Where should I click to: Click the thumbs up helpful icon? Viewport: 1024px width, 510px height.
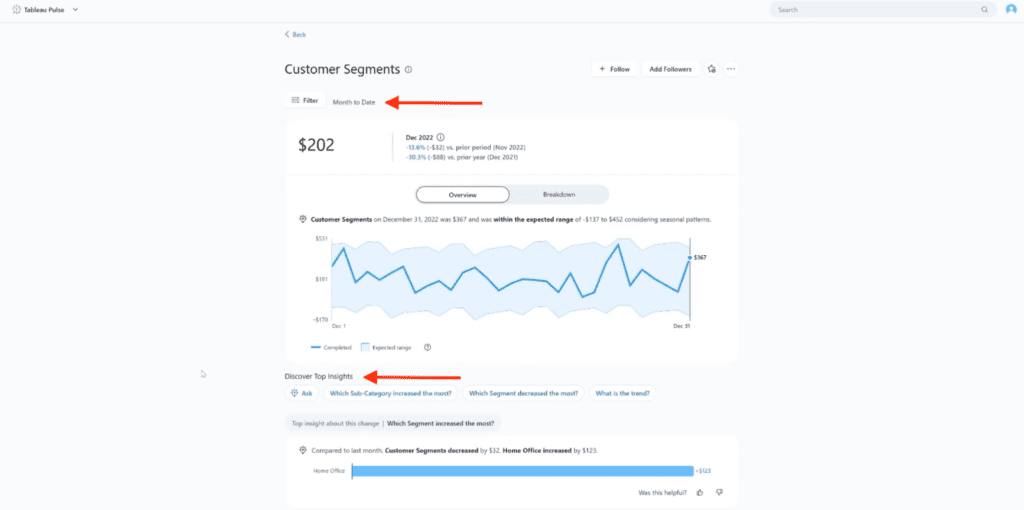coord(700,492)
